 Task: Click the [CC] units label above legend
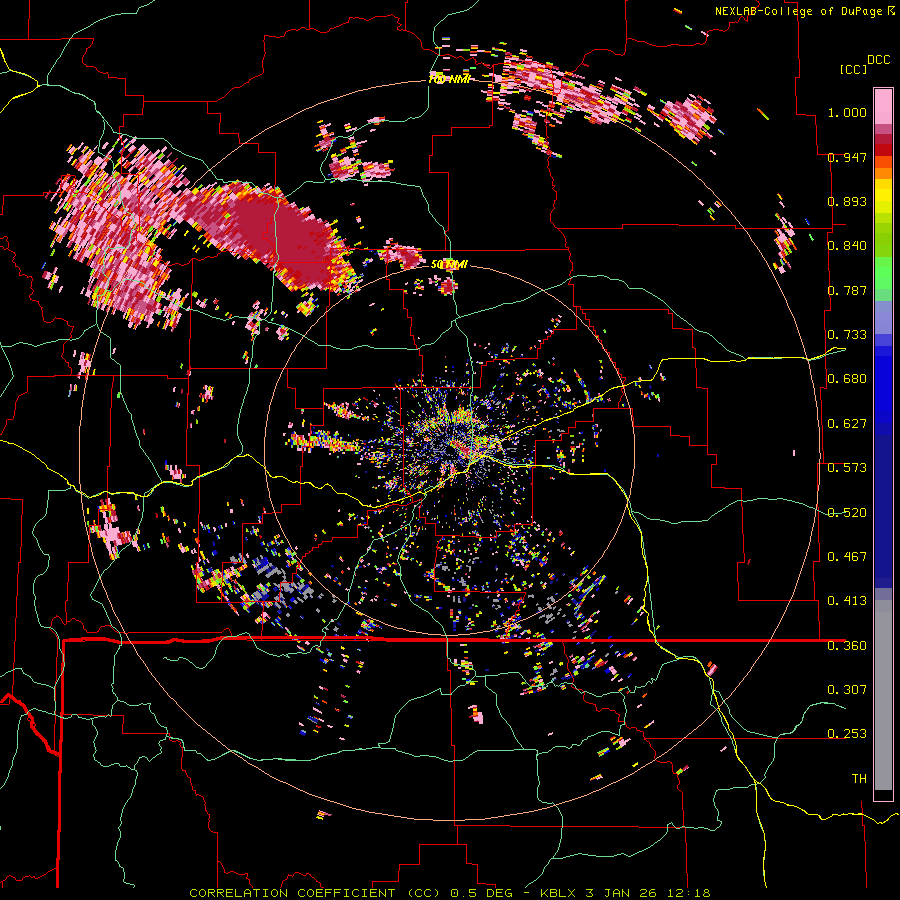click(x=854, y=69)
